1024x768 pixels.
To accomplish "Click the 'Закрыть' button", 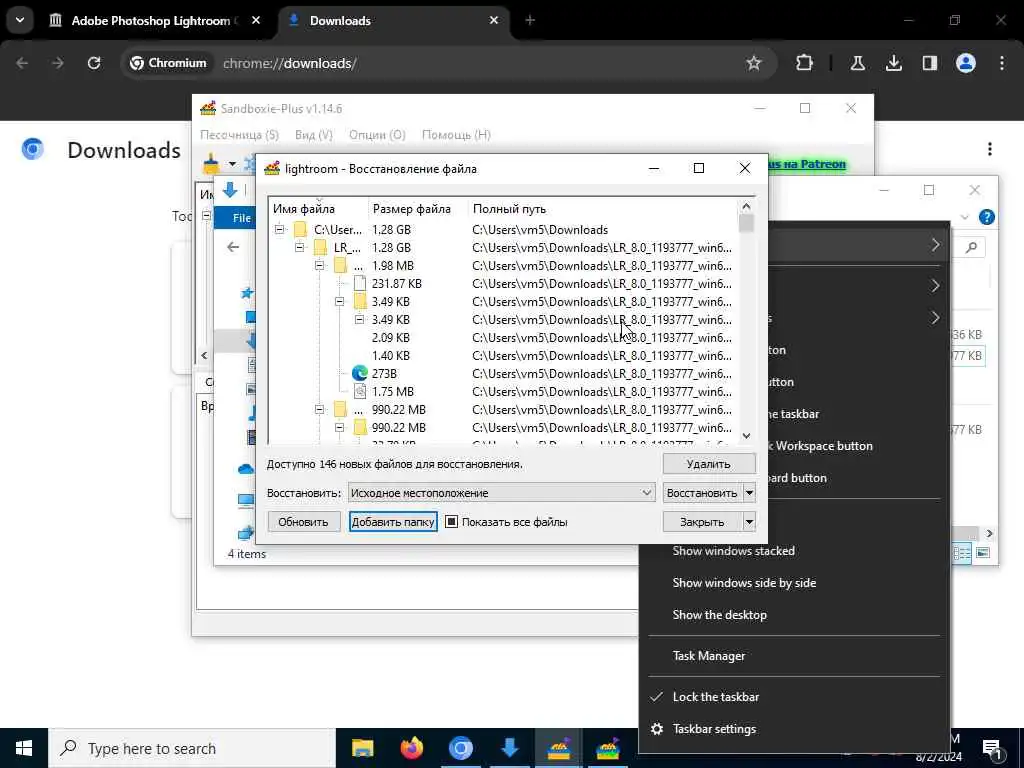I will pos(702,522).
